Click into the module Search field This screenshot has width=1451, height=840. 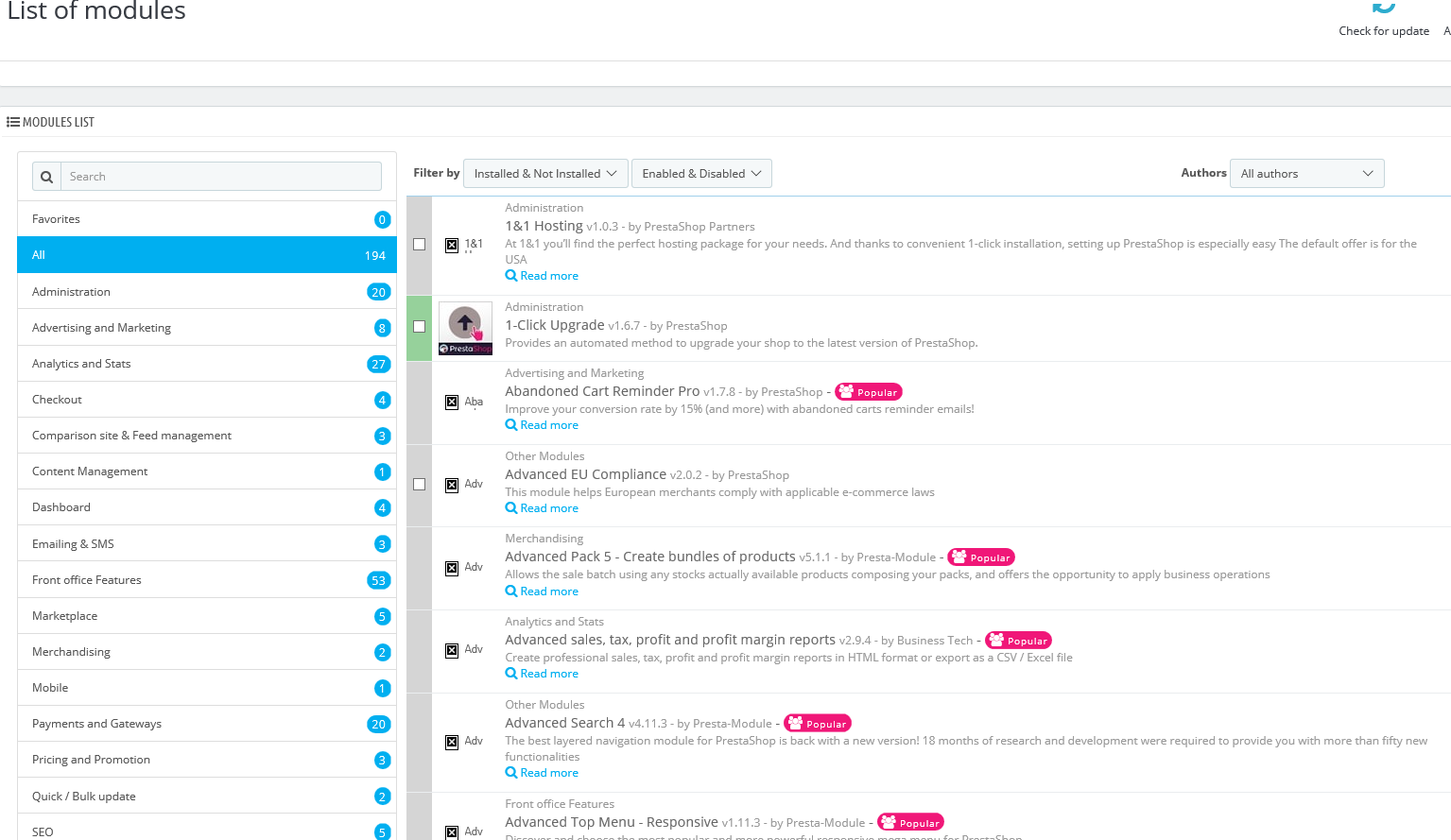[x=221, y=177]
